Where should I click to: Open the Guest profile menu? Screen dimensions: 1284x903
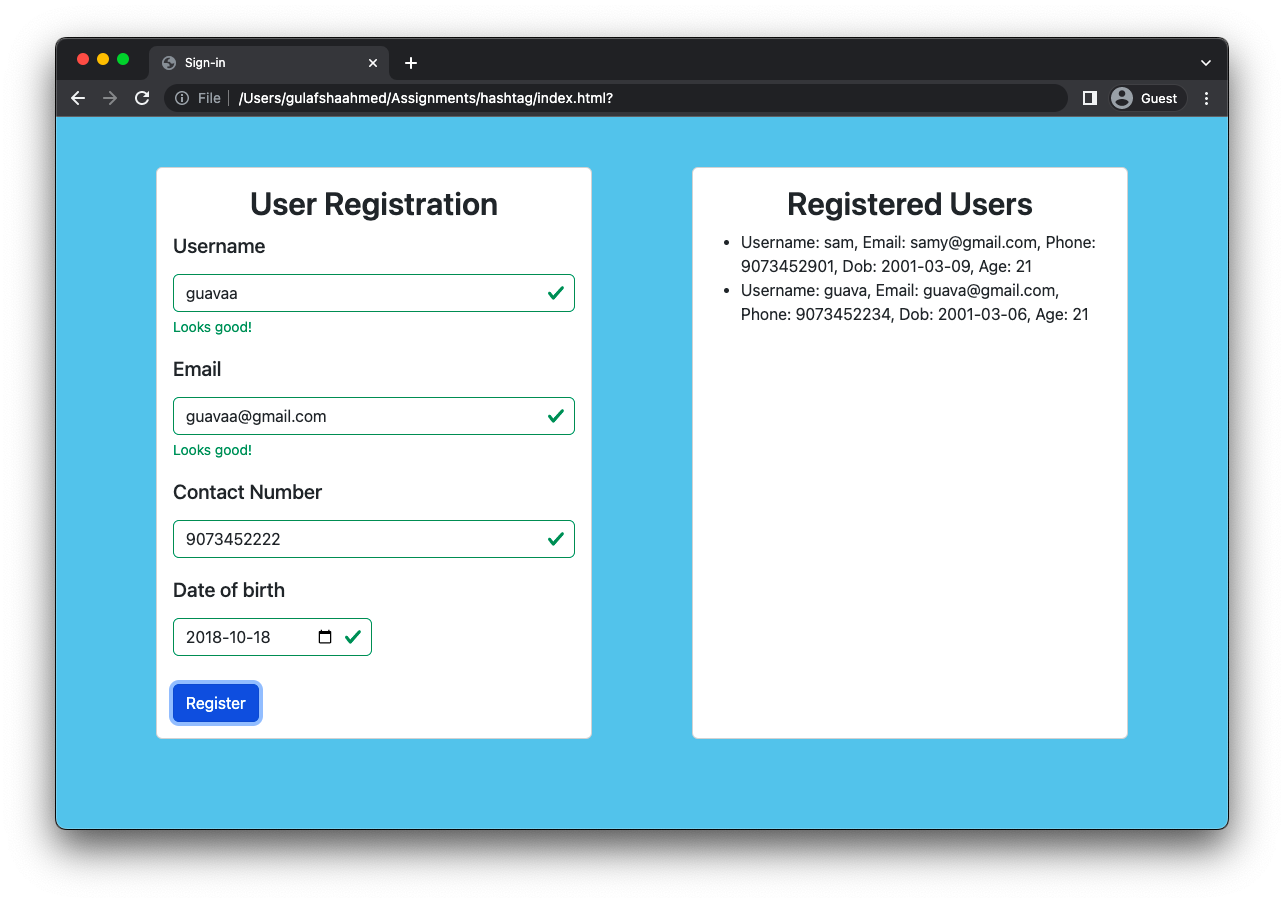[x=1147, y=98]
